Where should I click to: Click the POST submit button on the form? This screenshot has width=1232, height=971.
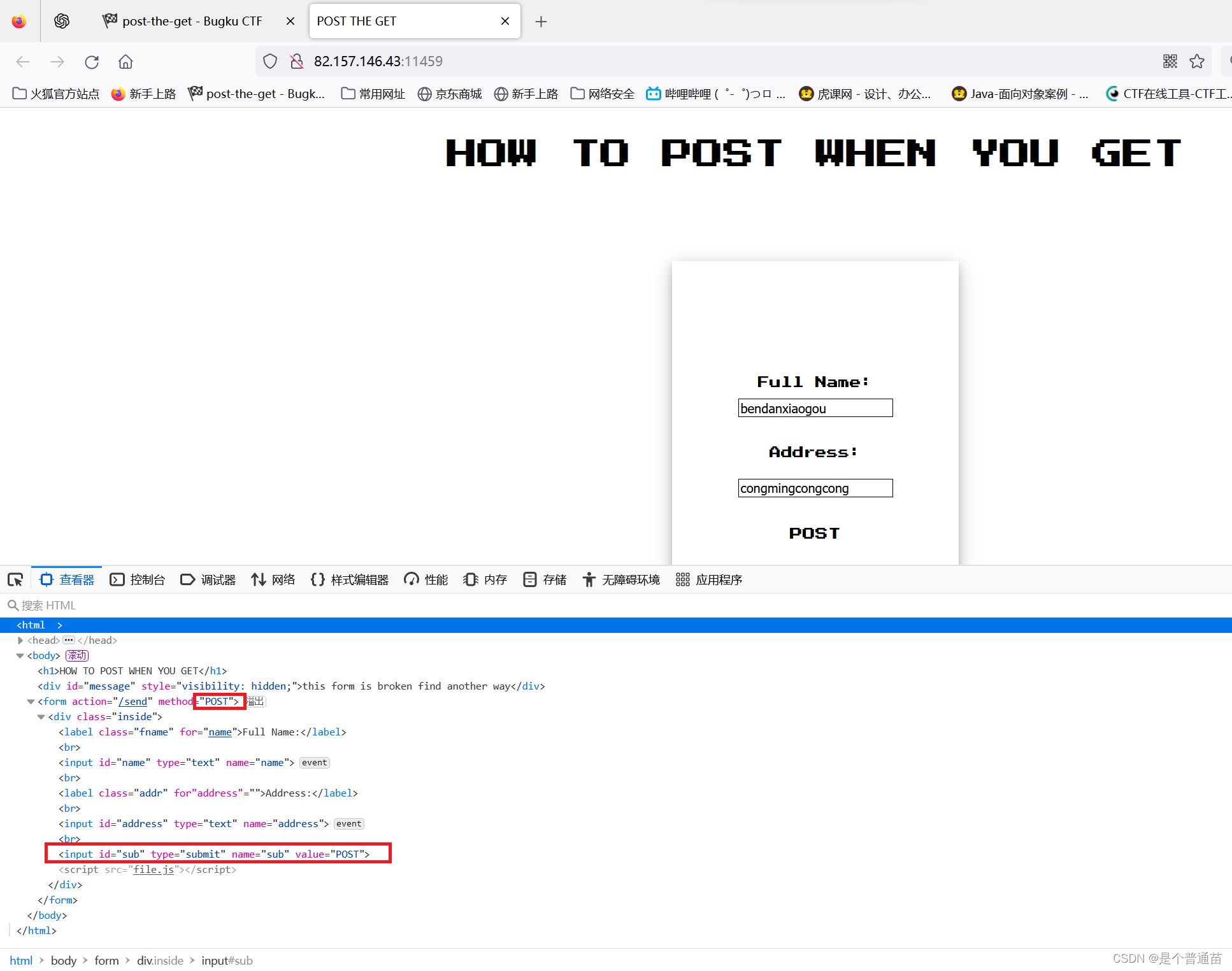pyautogui.click(x=814, y=533)
